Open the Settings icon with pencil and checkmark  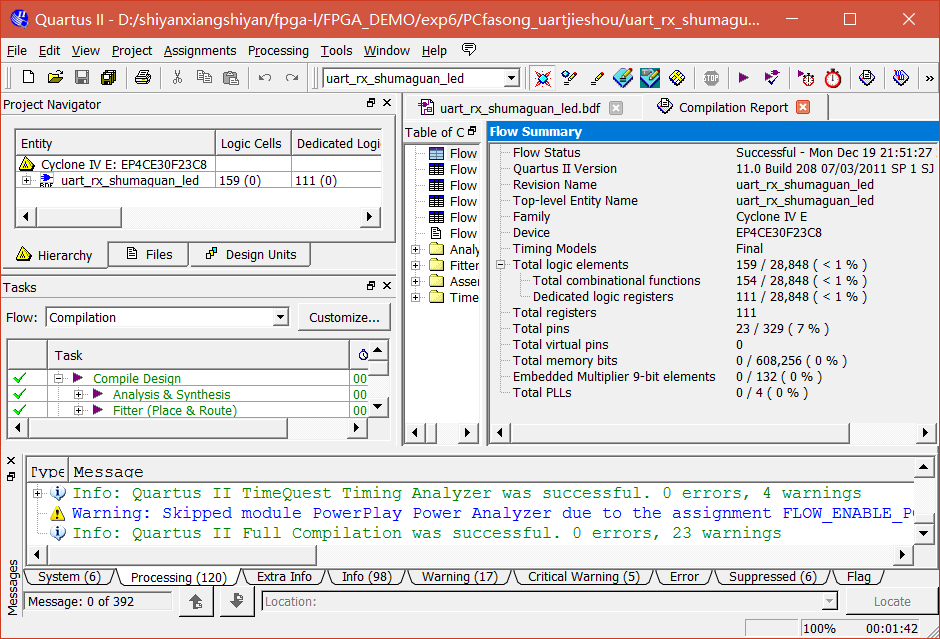click(x=569, y=78)
